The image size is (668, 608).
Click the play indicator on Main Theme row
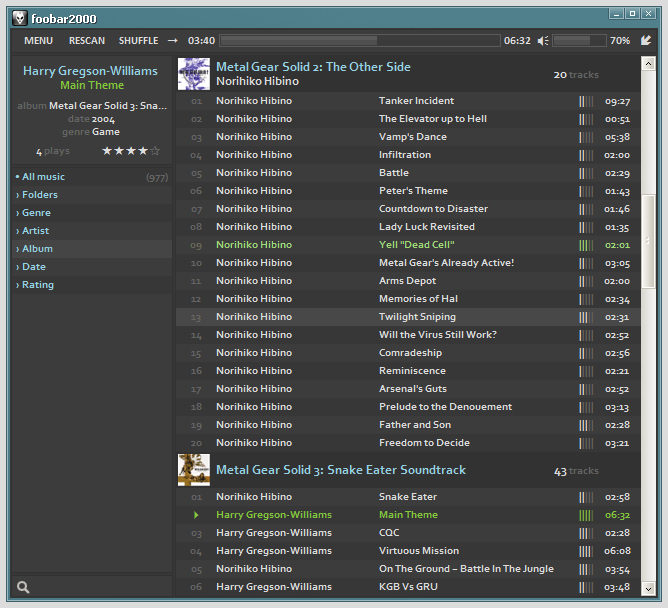196,515
